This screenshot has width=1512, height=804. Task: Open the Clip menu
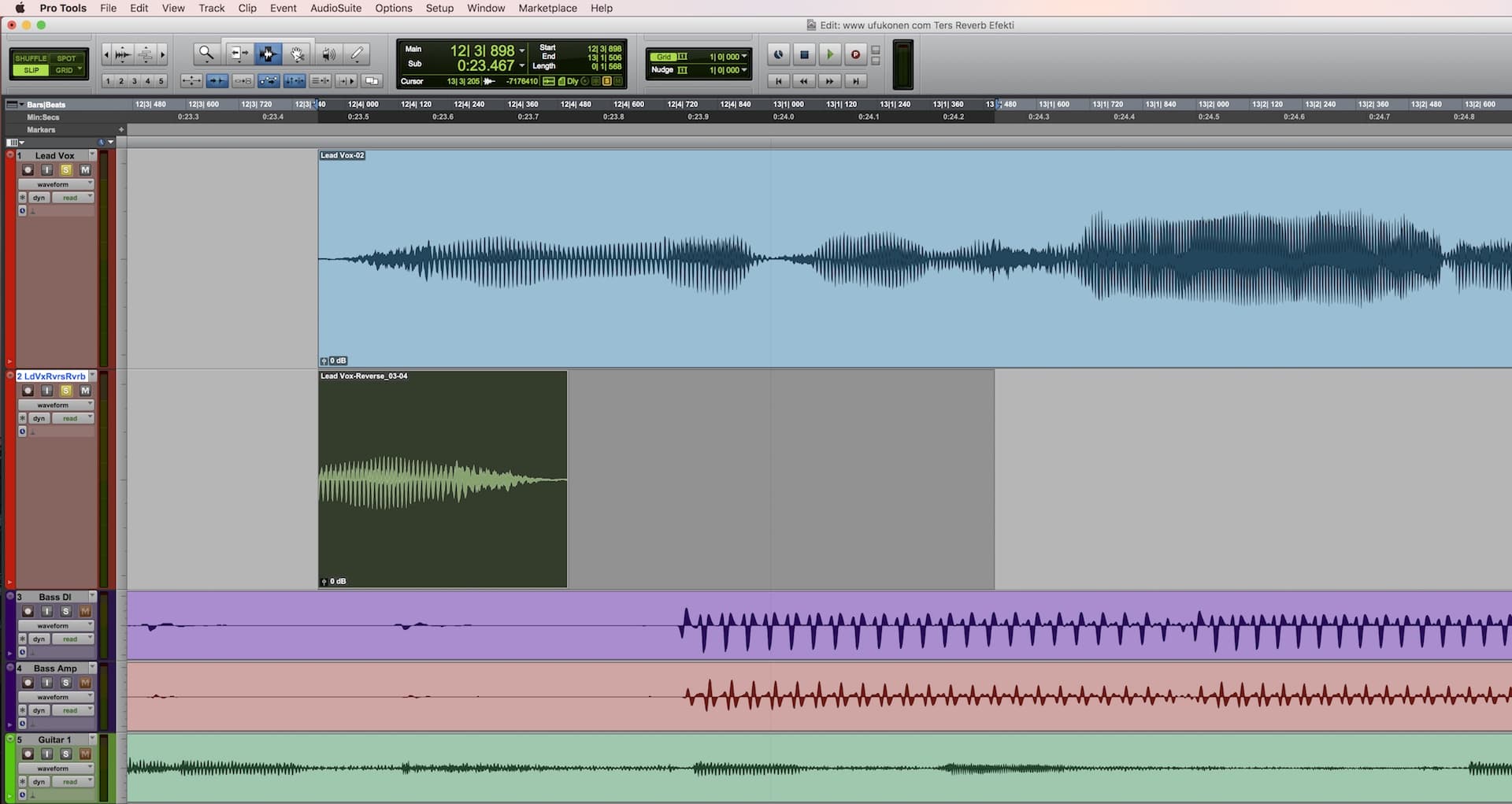point(247,8)
